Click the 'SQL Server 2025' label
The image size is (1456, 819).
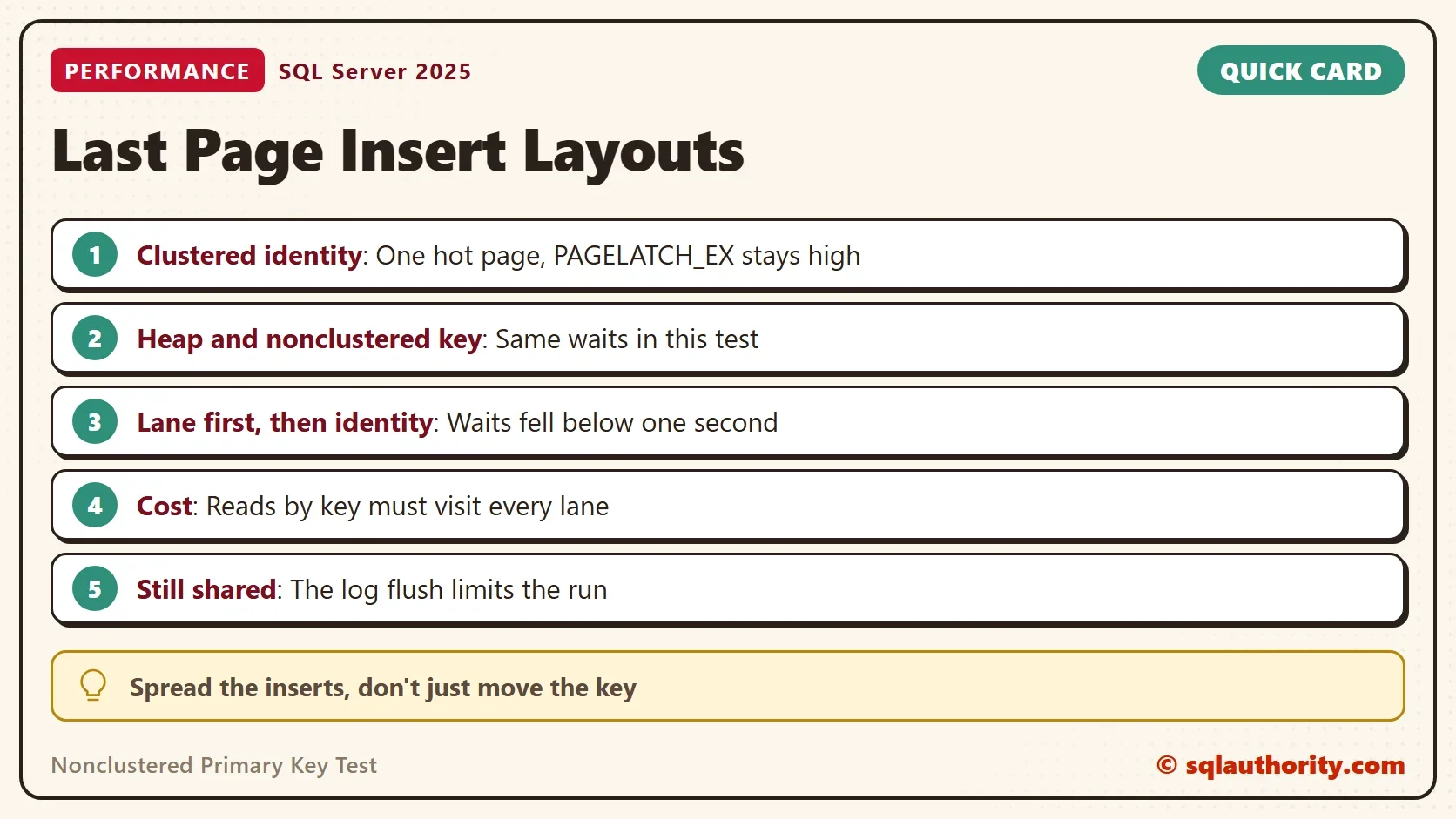pyautogui.click(x=374, y=71)
